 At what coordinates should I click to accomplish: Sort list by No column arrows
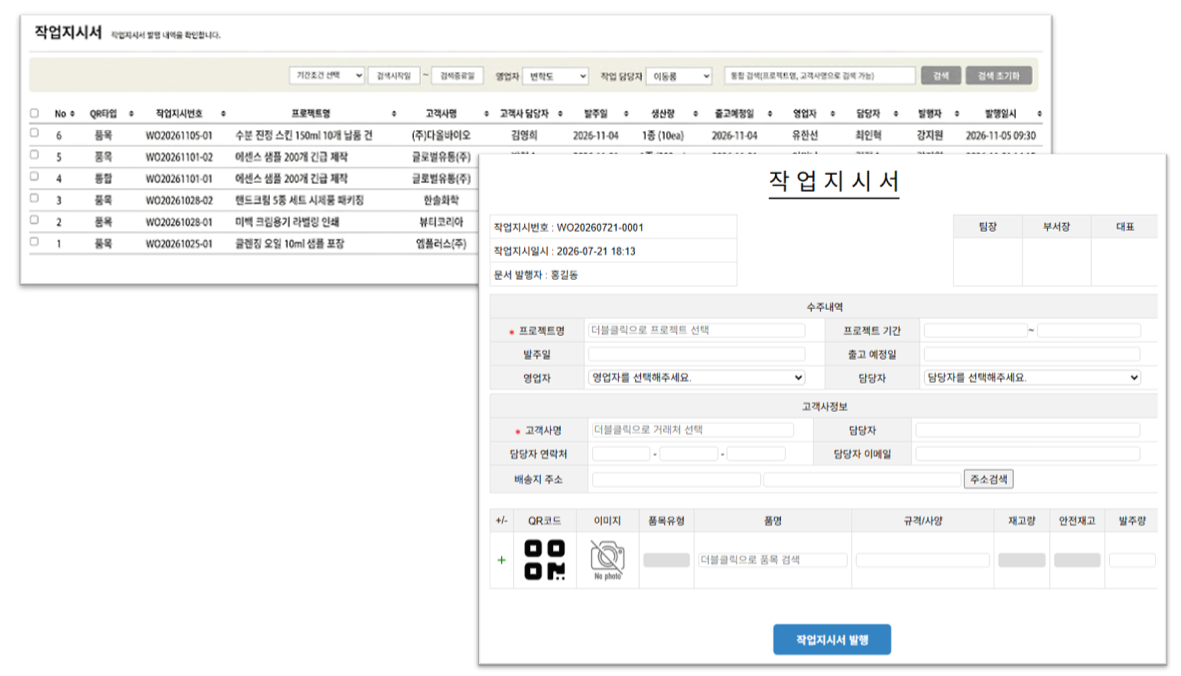[x=72, y=114]
